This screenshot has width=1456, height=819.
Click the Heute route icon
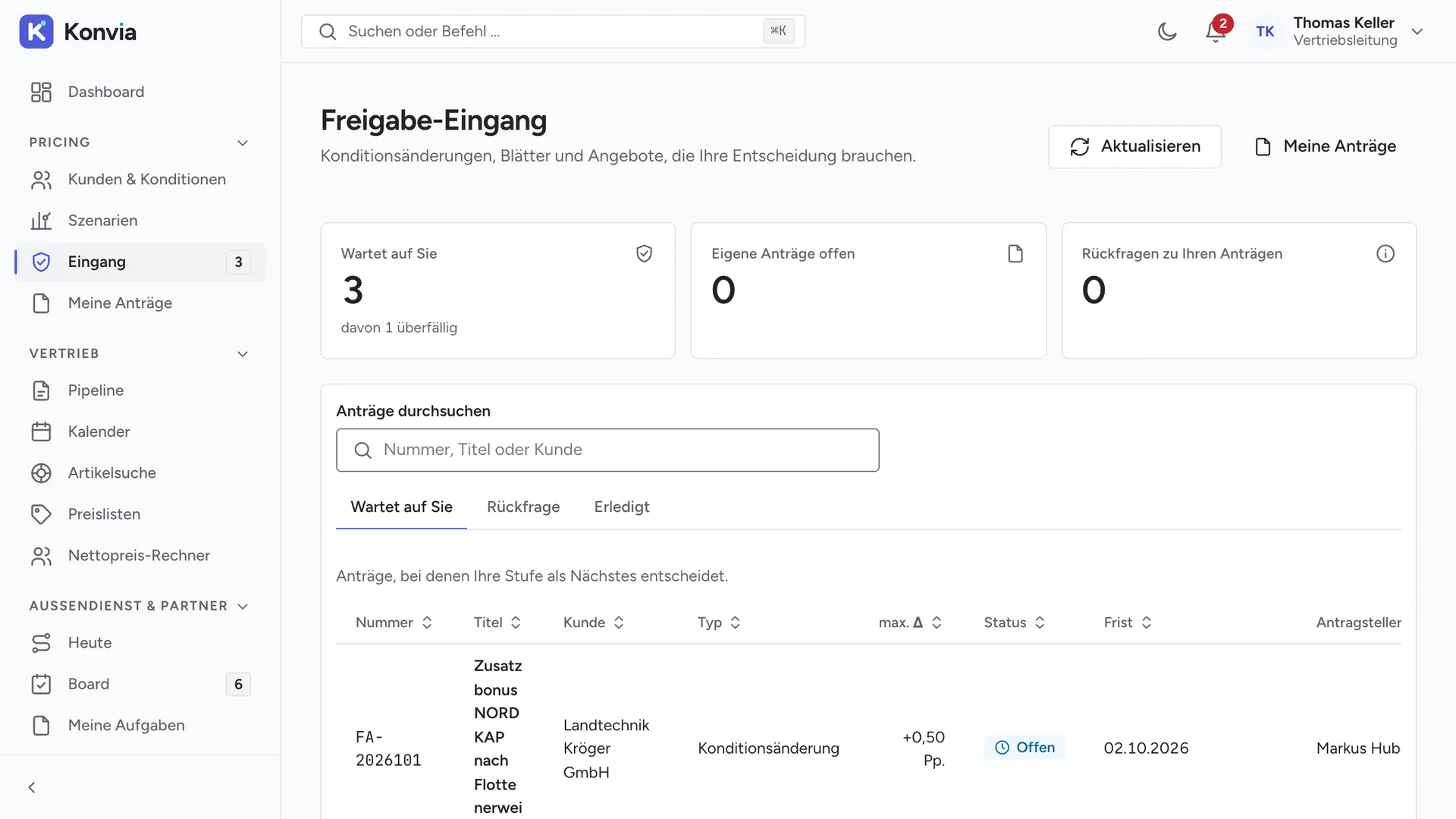[41, 643]
